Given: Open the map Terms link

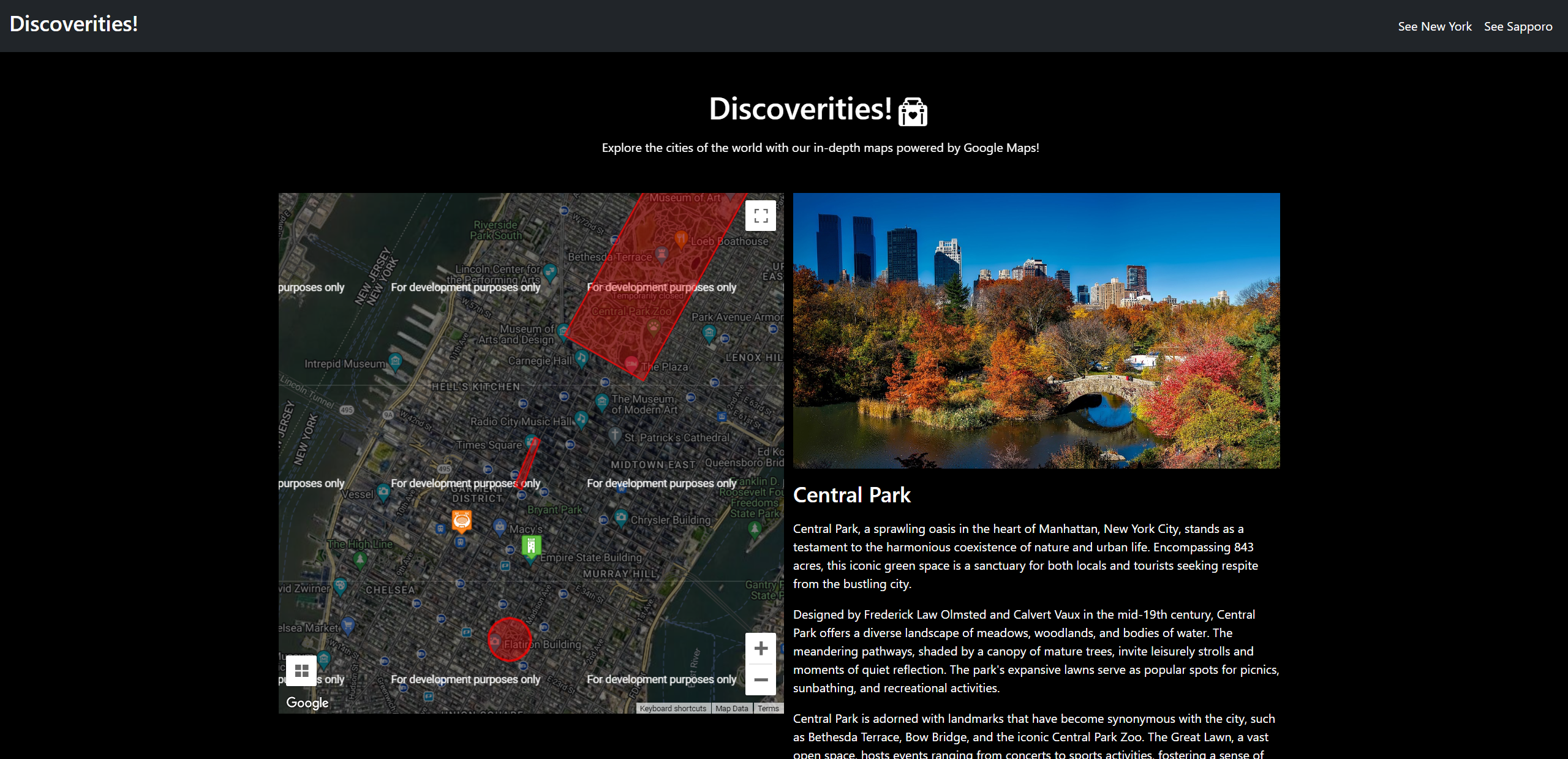Looking at the screenshot, I should point(768,708).
